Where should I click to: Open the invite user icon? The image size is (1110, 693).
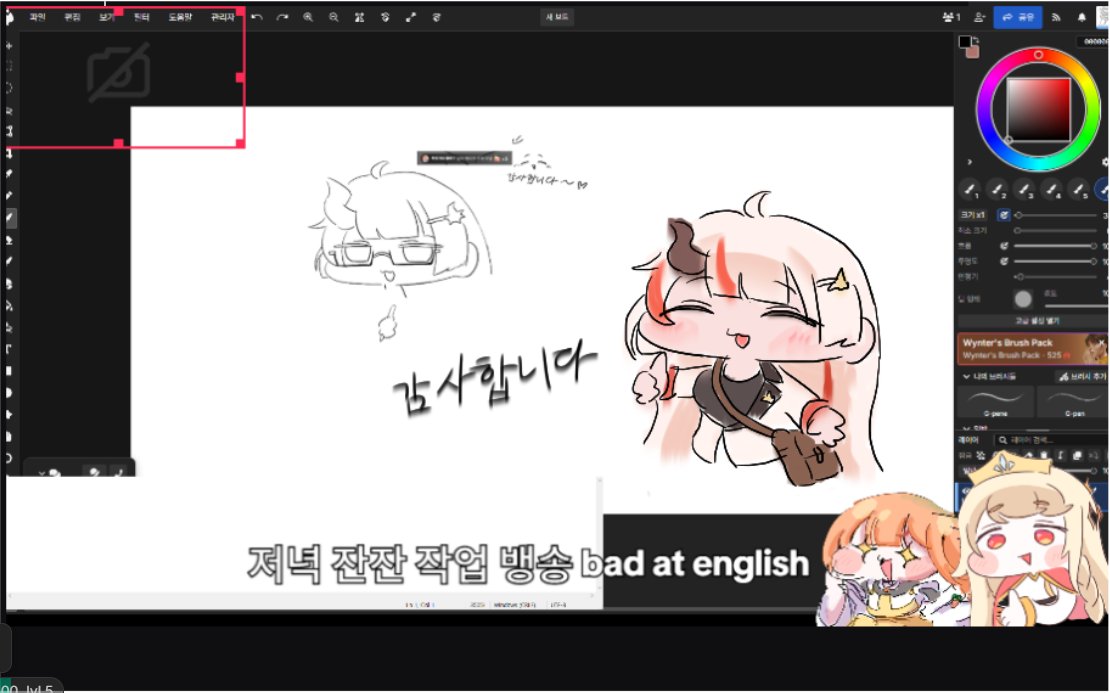980,17
